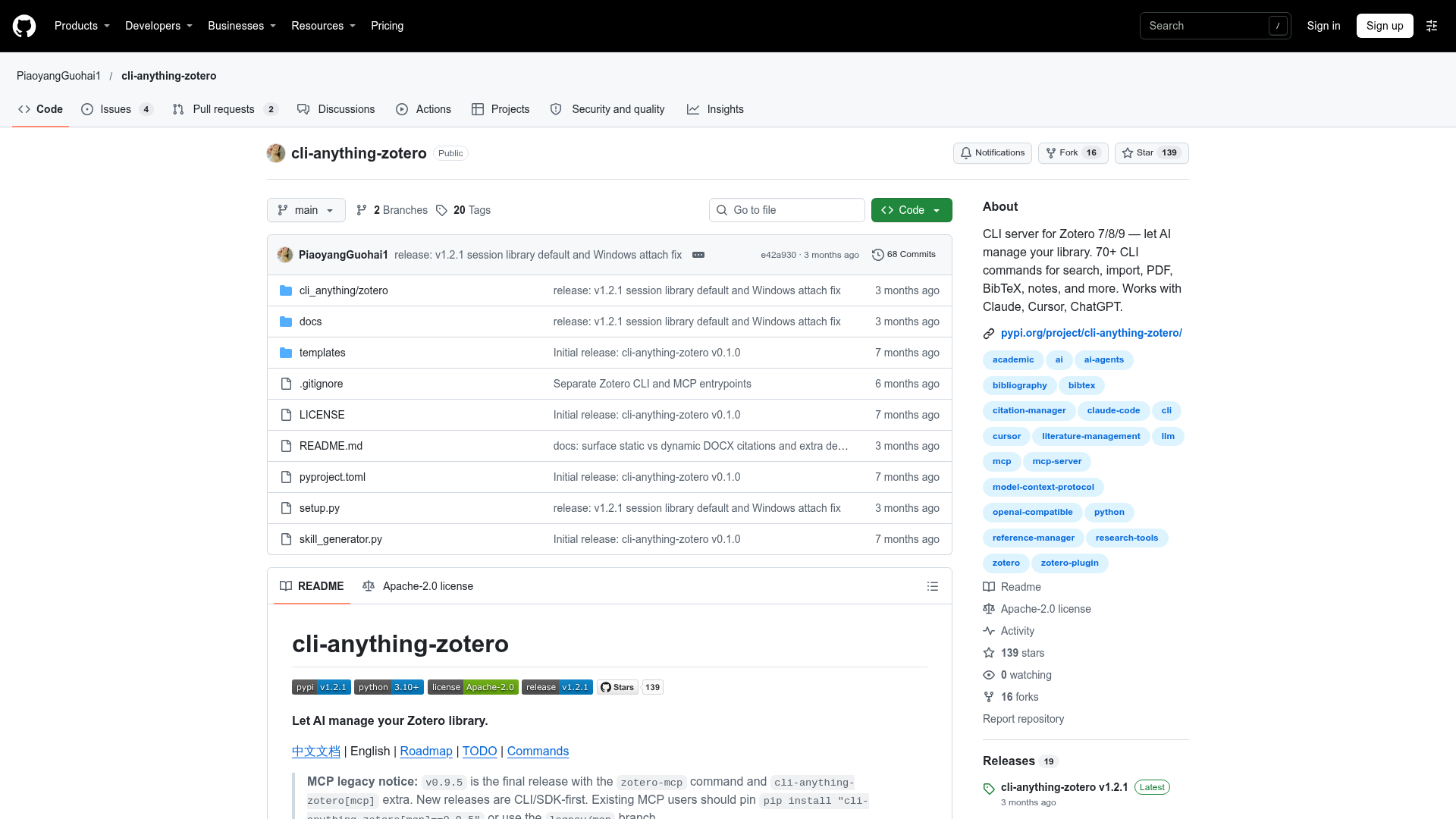Image resolution: width=1456 pixels, height=819 pixels.
Task: Click the Sign up button
Action: tap(1385, 26)
